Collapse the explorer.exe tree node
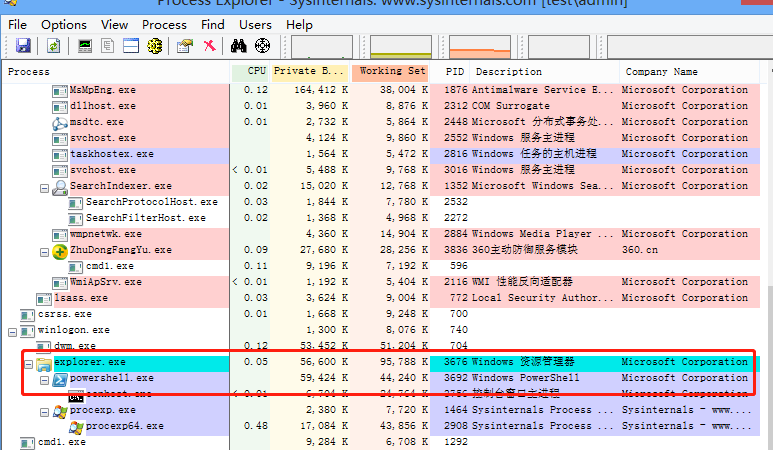The image size is (773, 450). coord(29,364)
